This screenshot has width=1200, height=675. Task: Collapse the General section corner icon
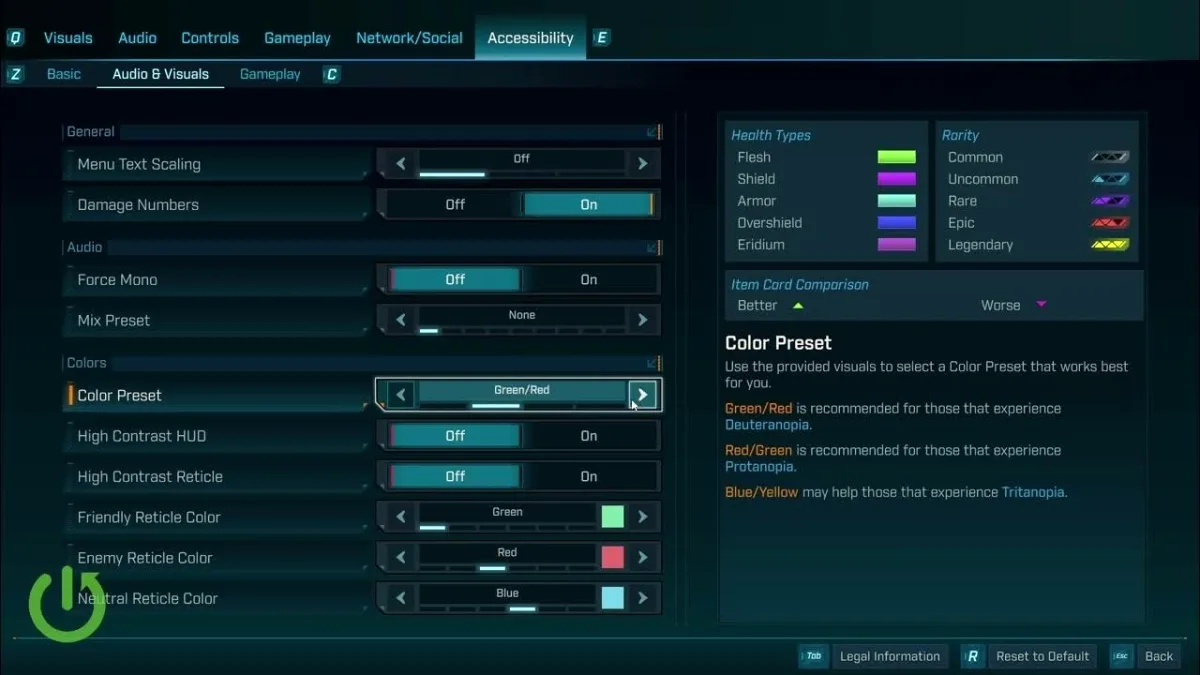[653, 132]
